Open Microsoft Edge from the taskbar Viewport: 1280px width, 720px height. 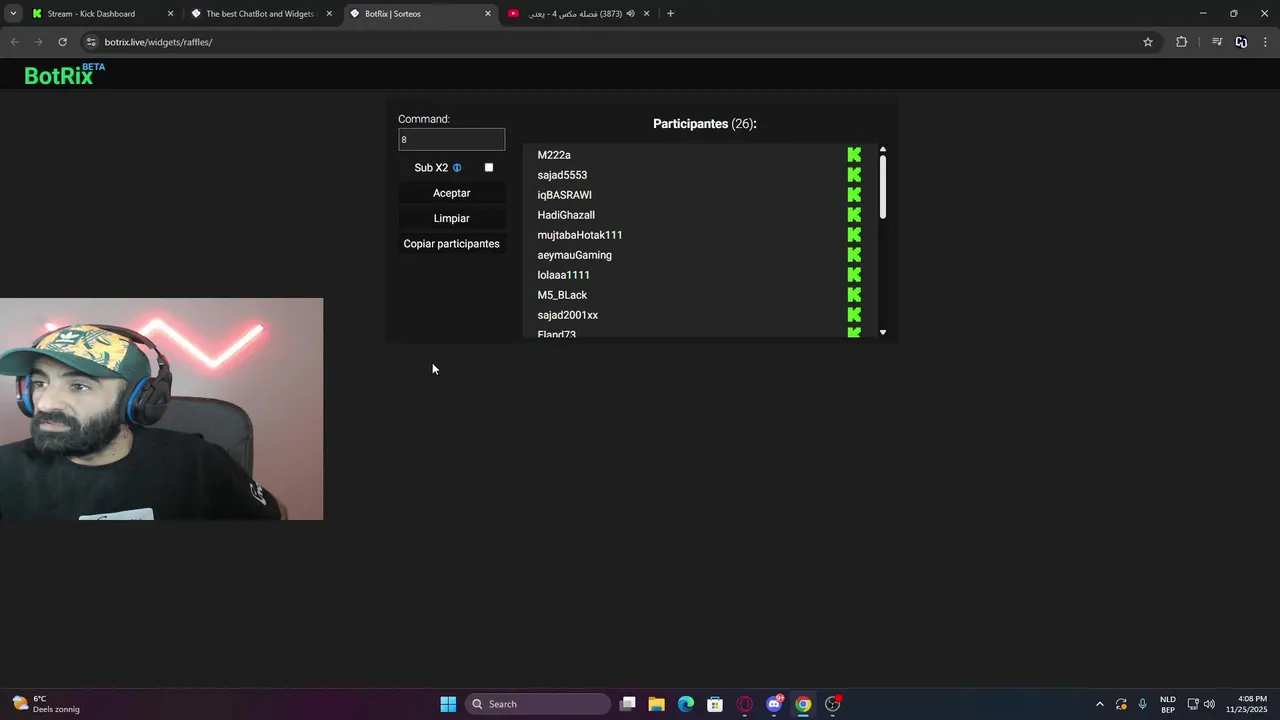[x=686, y=704]
